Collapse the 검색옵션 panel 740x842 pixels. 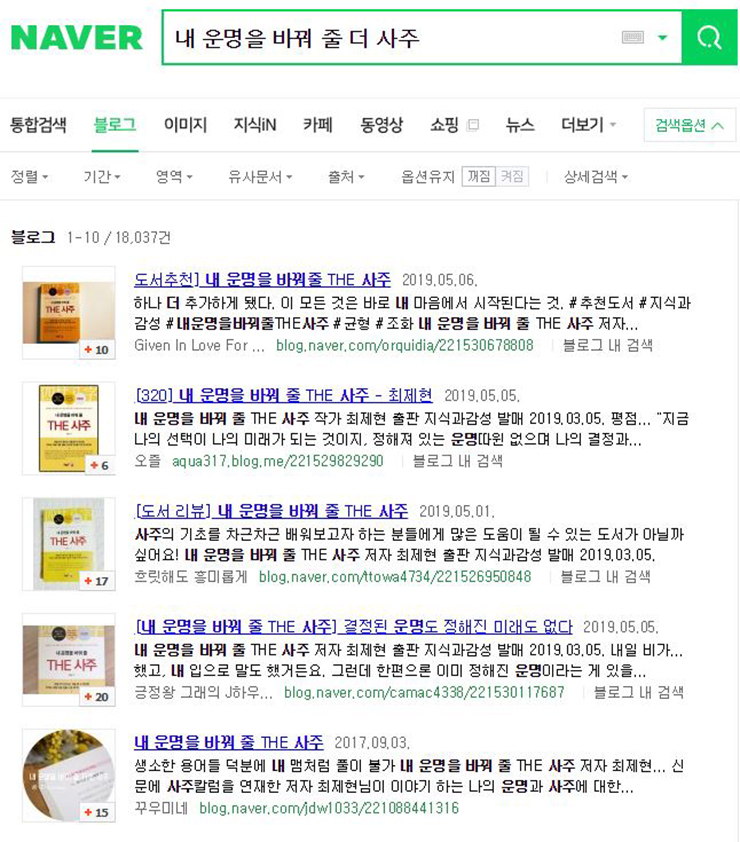[x=690, y=125]
